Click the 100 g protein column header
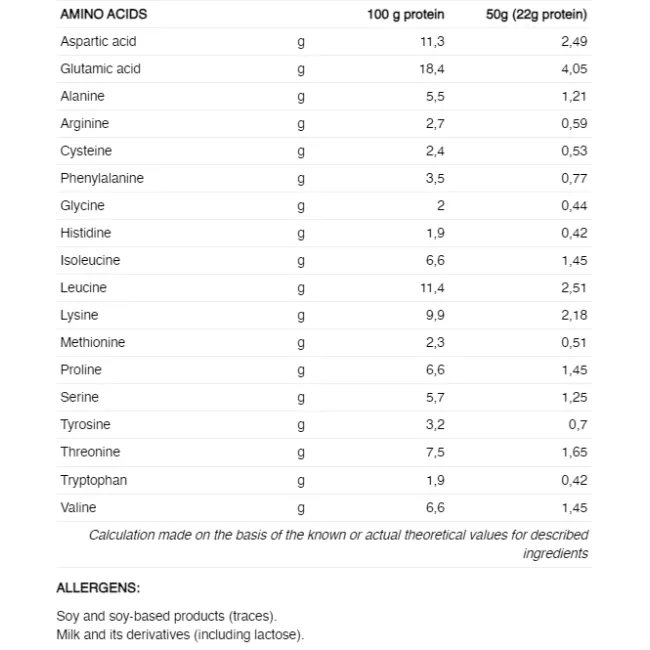Screen dimensions: 650x650 pyautogui.click(x=406, y=14)
